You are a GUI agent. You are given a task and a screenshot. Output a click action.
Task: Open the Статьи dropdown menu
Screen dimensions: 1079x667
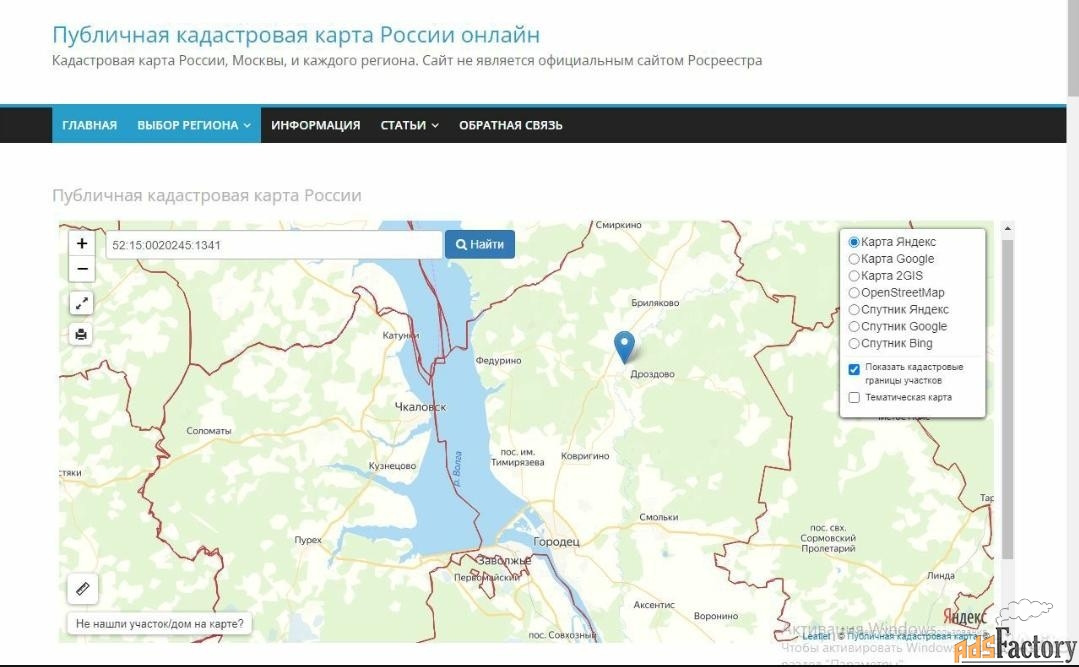pos(409,125)
